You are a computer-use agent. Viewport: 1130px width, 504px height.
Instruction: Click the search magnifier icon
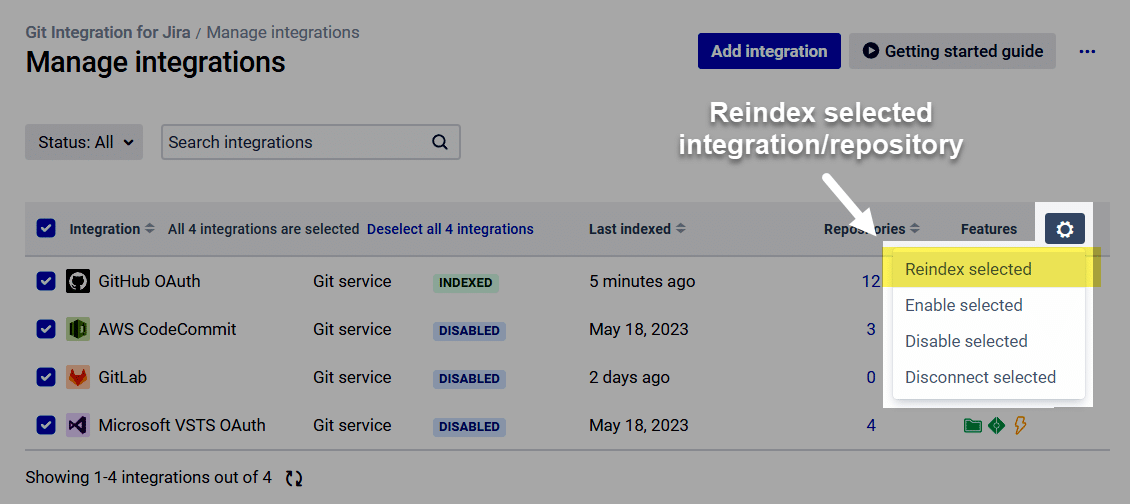click(440, 142)
